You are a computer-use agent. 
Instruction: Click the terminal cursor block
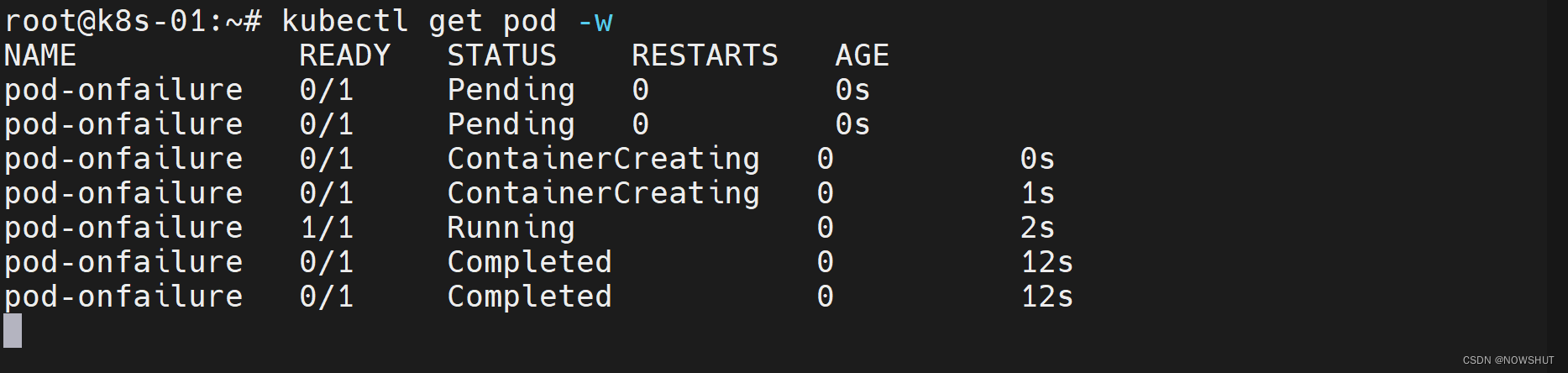point(13,330)
